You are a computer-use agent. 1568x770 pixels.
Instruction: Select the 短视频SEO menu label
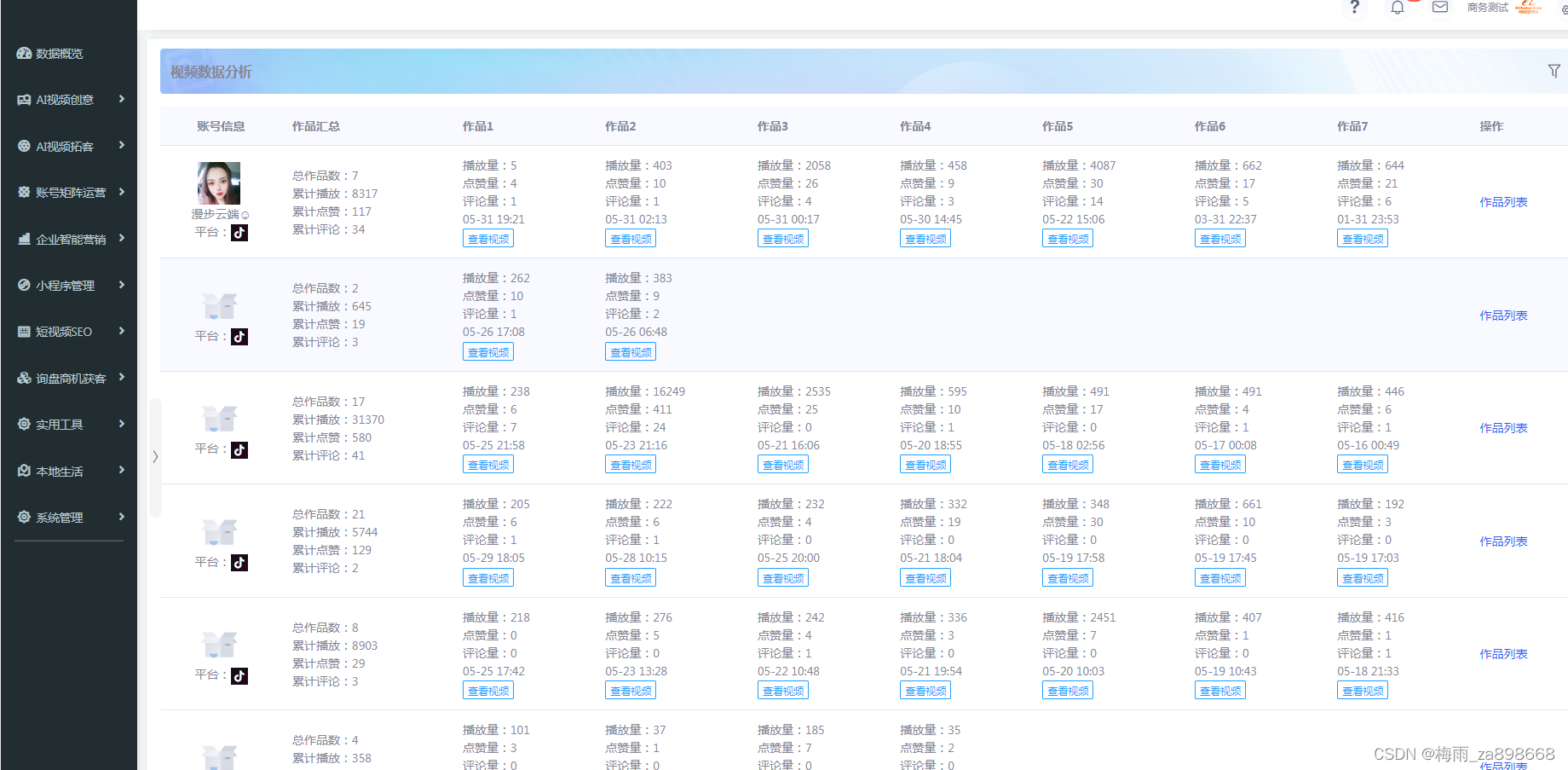tap(64, 332)
